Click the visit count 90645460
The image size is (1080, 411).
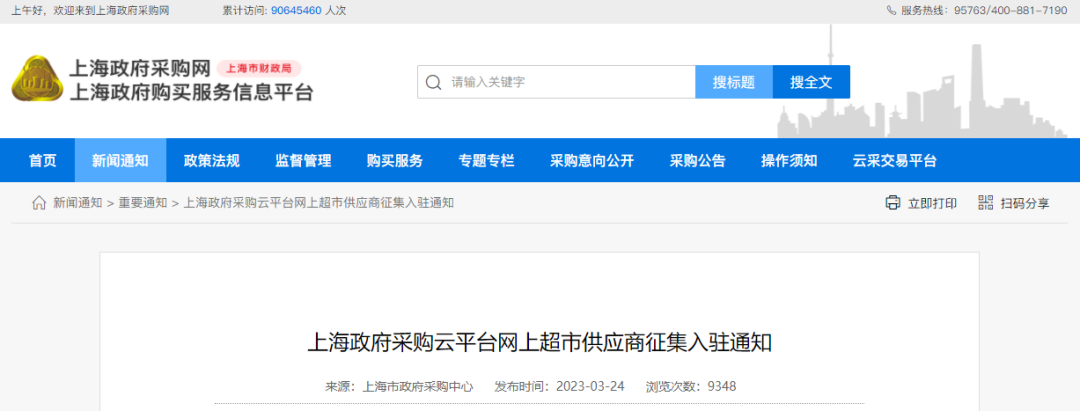pos(296,11)
